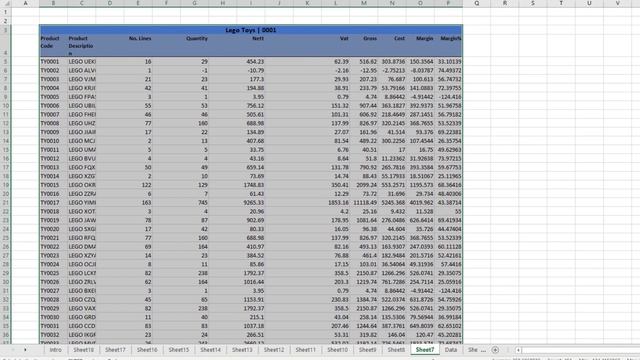Click Quantity value 745 cell
Image resolution: width=640 pixels, height=360 pixels.
[195, 202]
